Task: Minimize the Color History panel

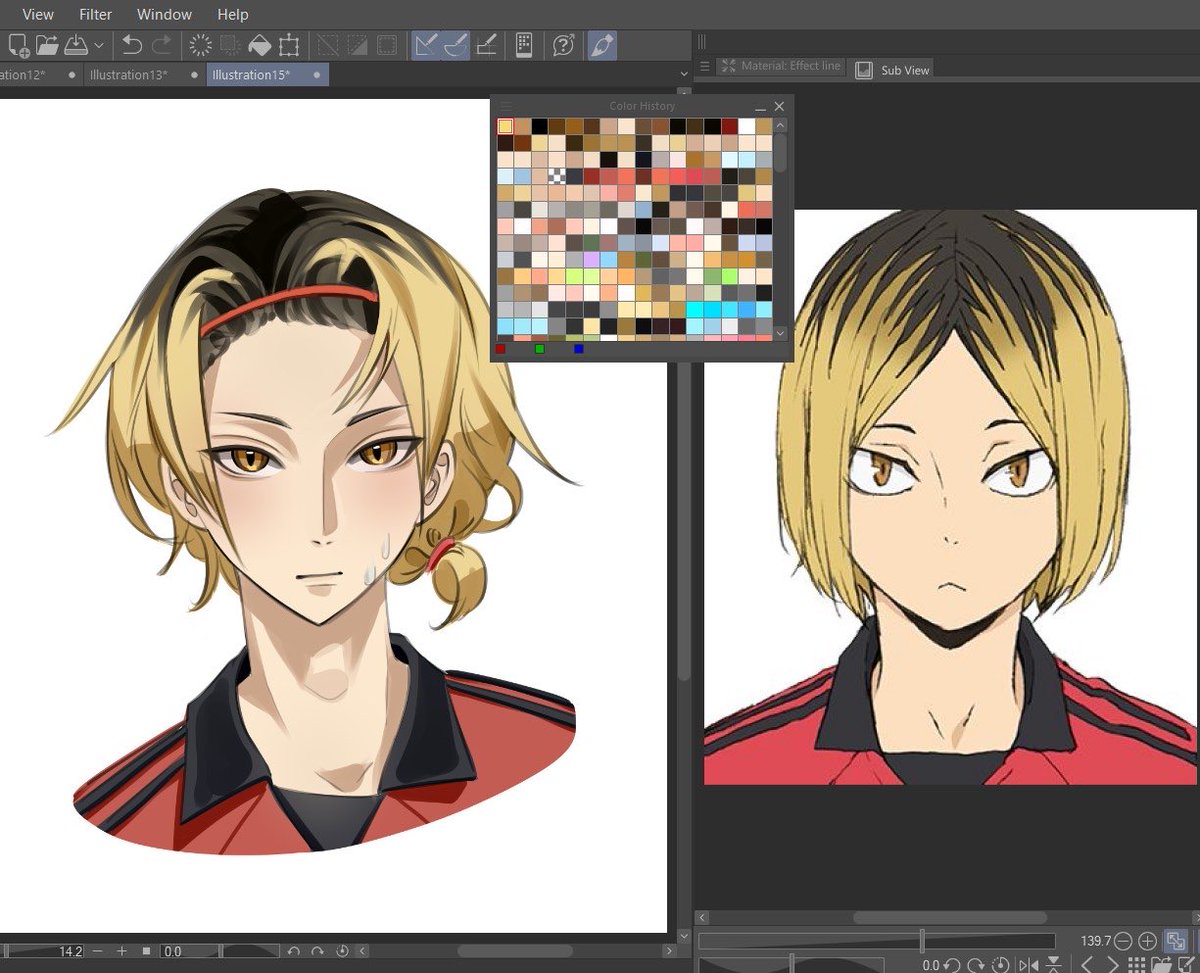Action: click(x=761, y=107)
